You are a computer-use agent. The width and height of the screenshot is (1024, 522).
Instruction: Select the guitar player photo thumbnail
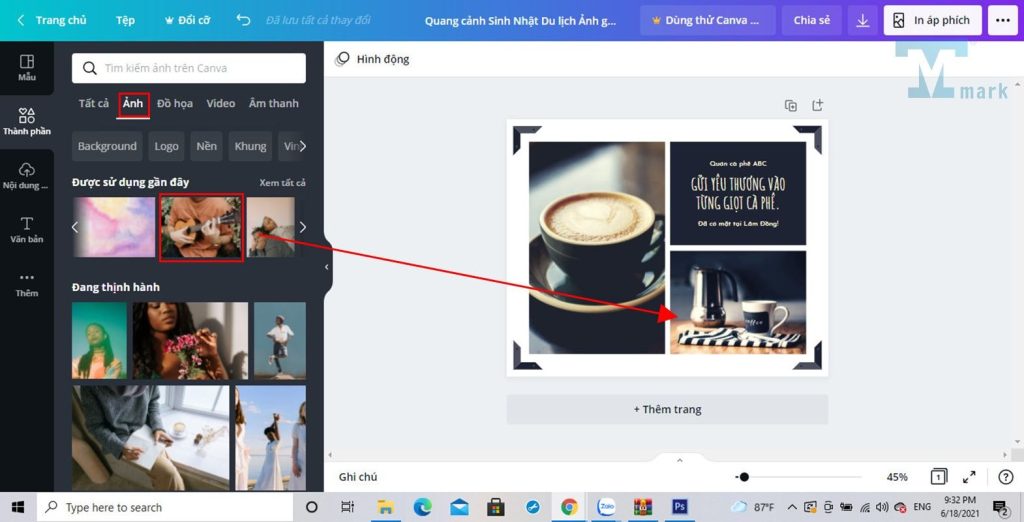click(201, 227)
